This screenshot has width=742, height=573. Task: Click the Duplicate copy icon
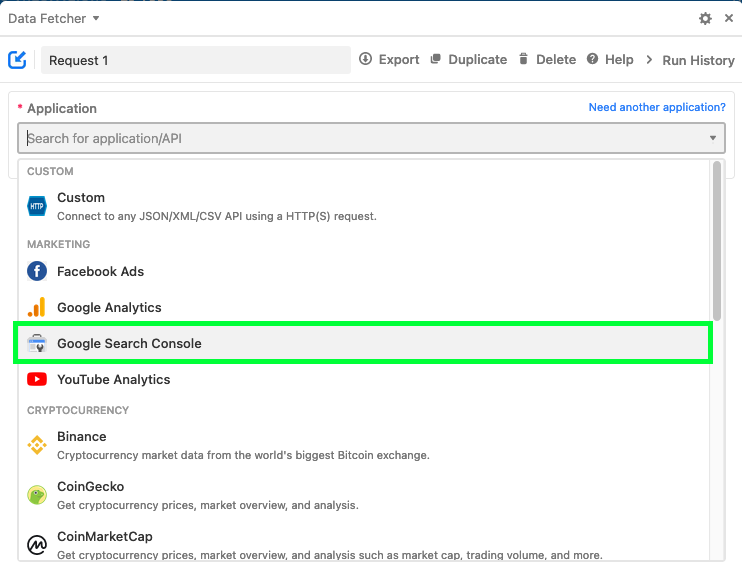tap(435, 59)
